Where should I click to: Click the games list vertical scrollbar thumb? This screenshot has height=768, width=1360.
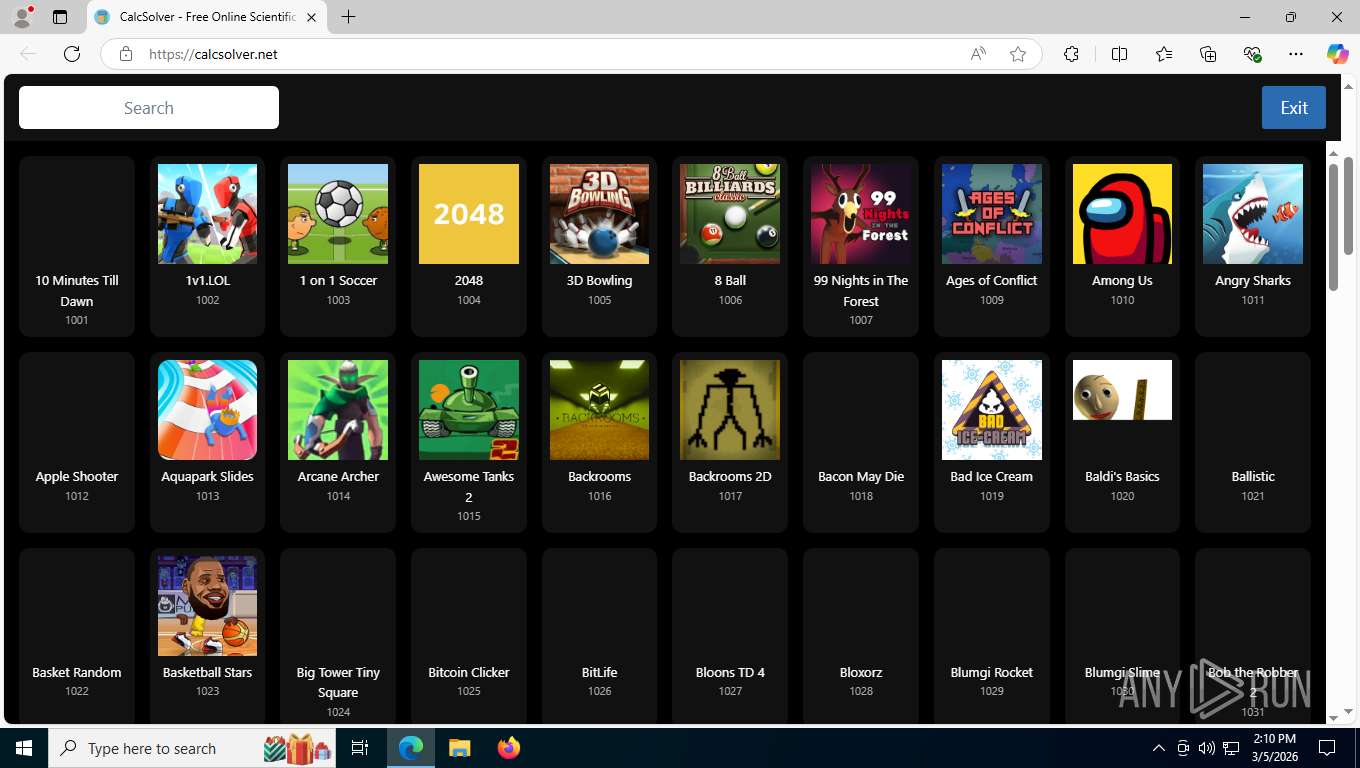1333,225
